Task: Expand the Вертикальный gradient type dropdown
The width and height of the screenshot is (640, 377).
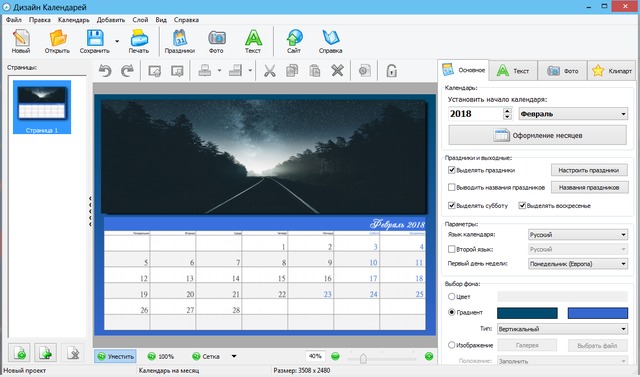Action: coord(562,329)
